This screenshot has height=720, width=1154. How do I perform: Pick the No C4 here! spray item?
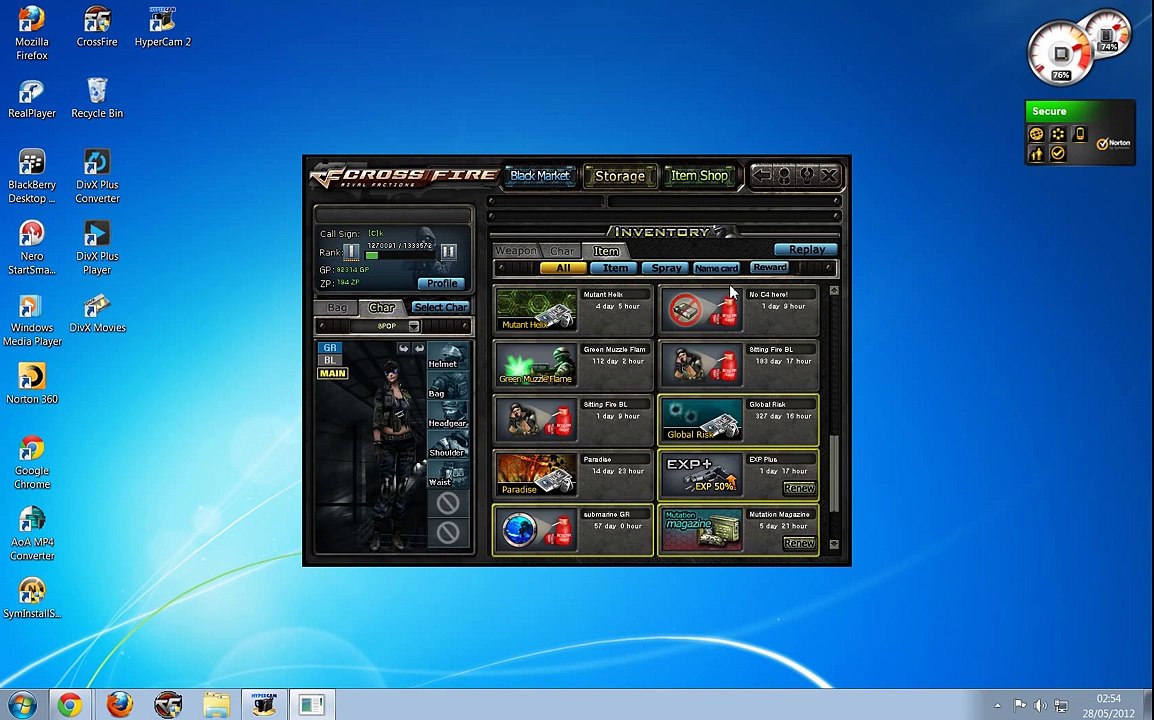tap(702, 309)
